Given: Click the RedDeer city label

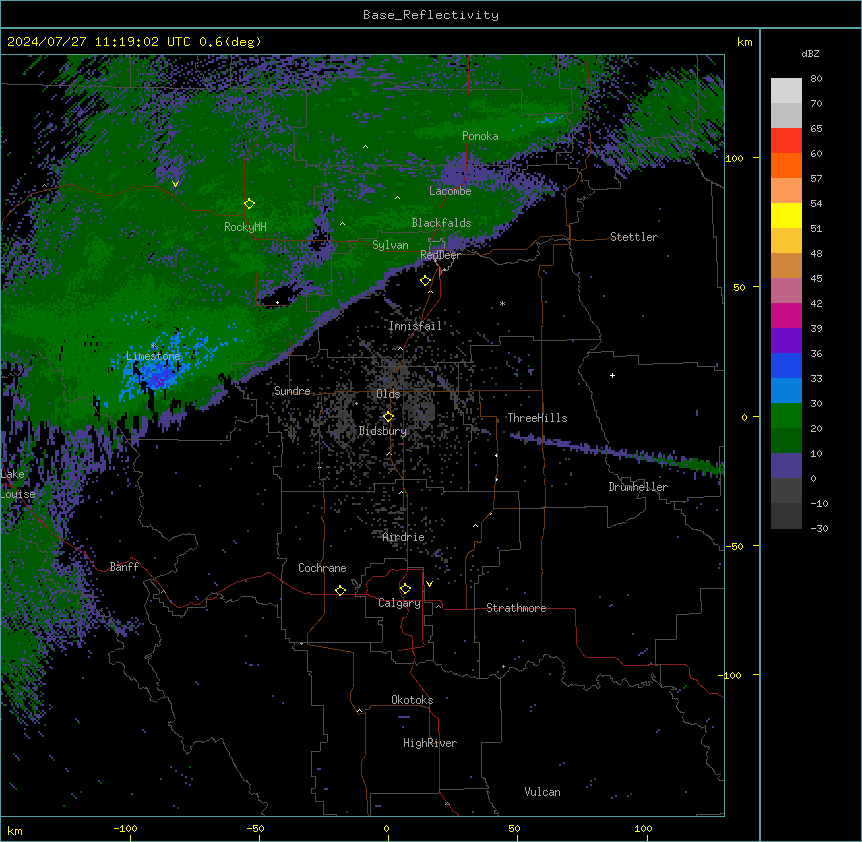Looking at the screenshot, I should tap(440, 255).
